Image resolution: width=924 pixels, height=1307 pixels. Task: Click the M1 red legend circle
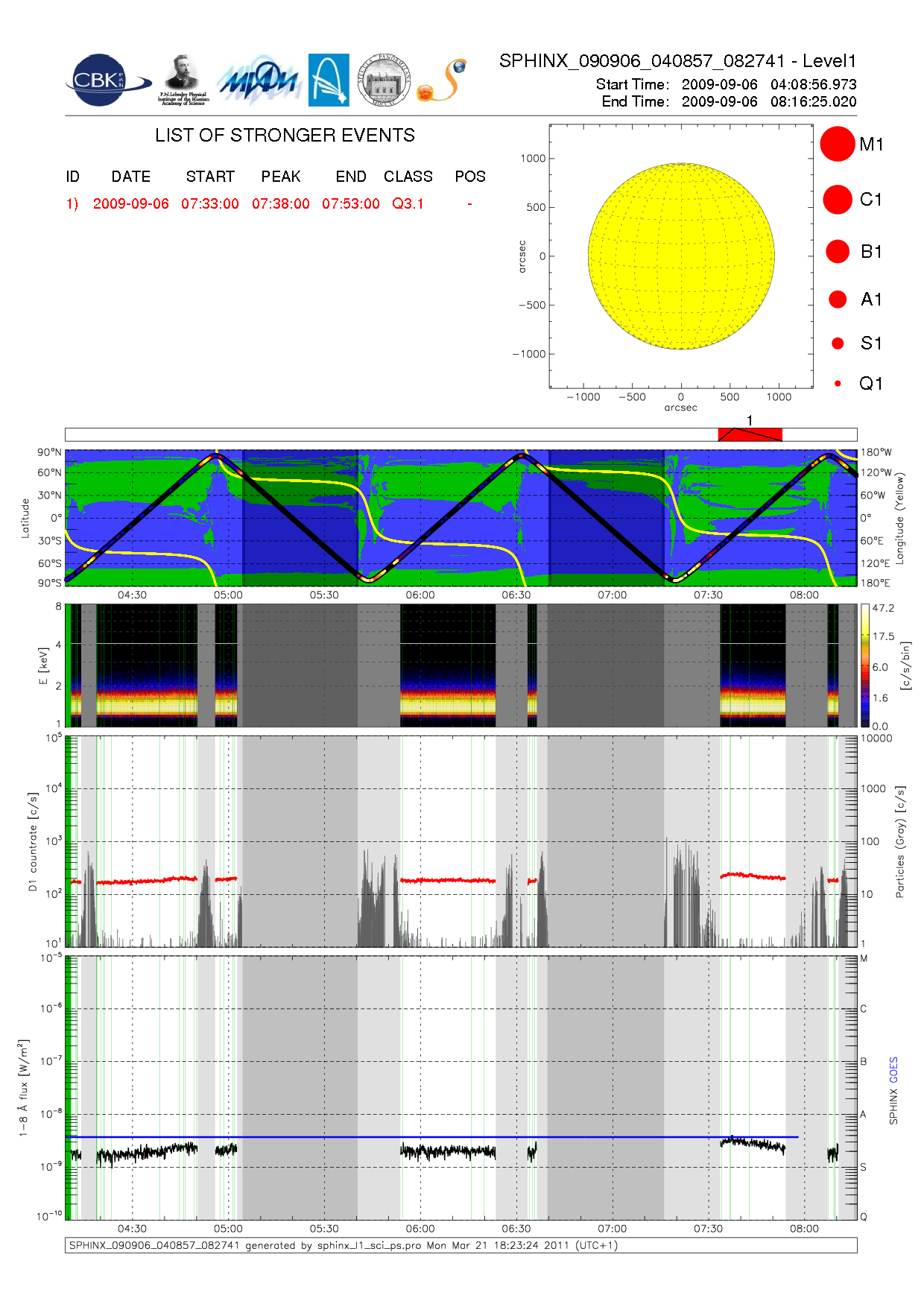pyautogui.click(x=838, y=144)
